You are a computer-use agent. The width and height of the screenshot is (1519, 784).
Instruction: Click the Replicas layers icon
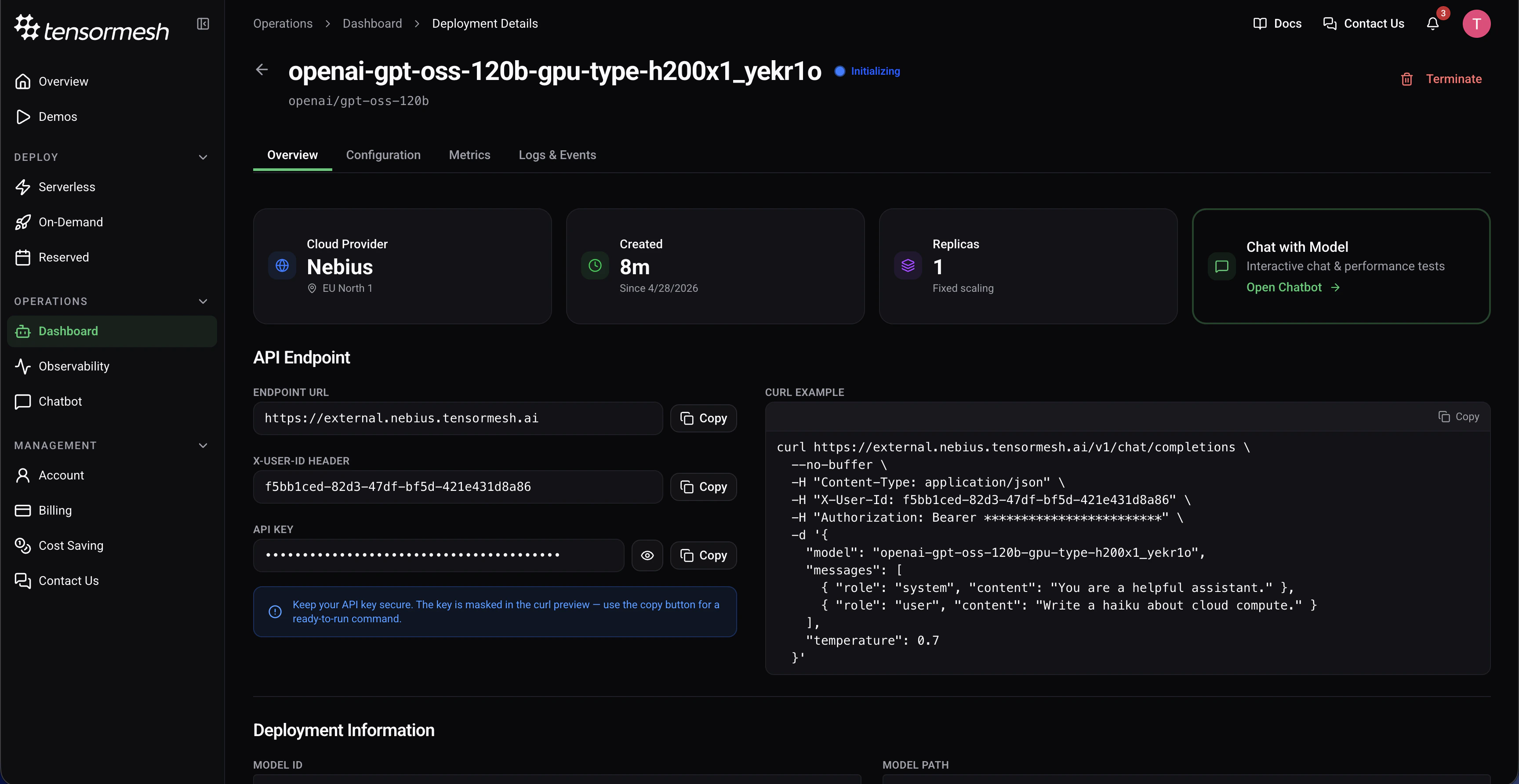(908, 266)
